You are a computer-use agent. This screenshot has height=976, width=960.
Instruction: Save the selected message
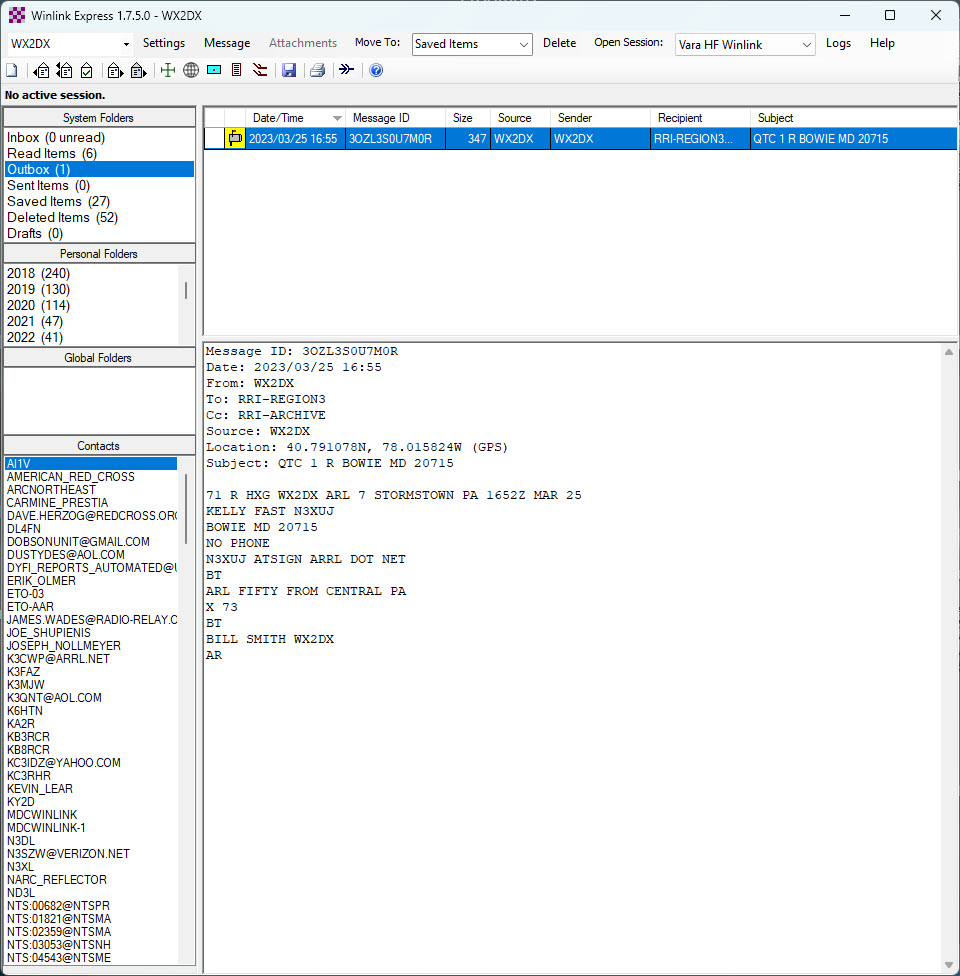pos(290,70)
